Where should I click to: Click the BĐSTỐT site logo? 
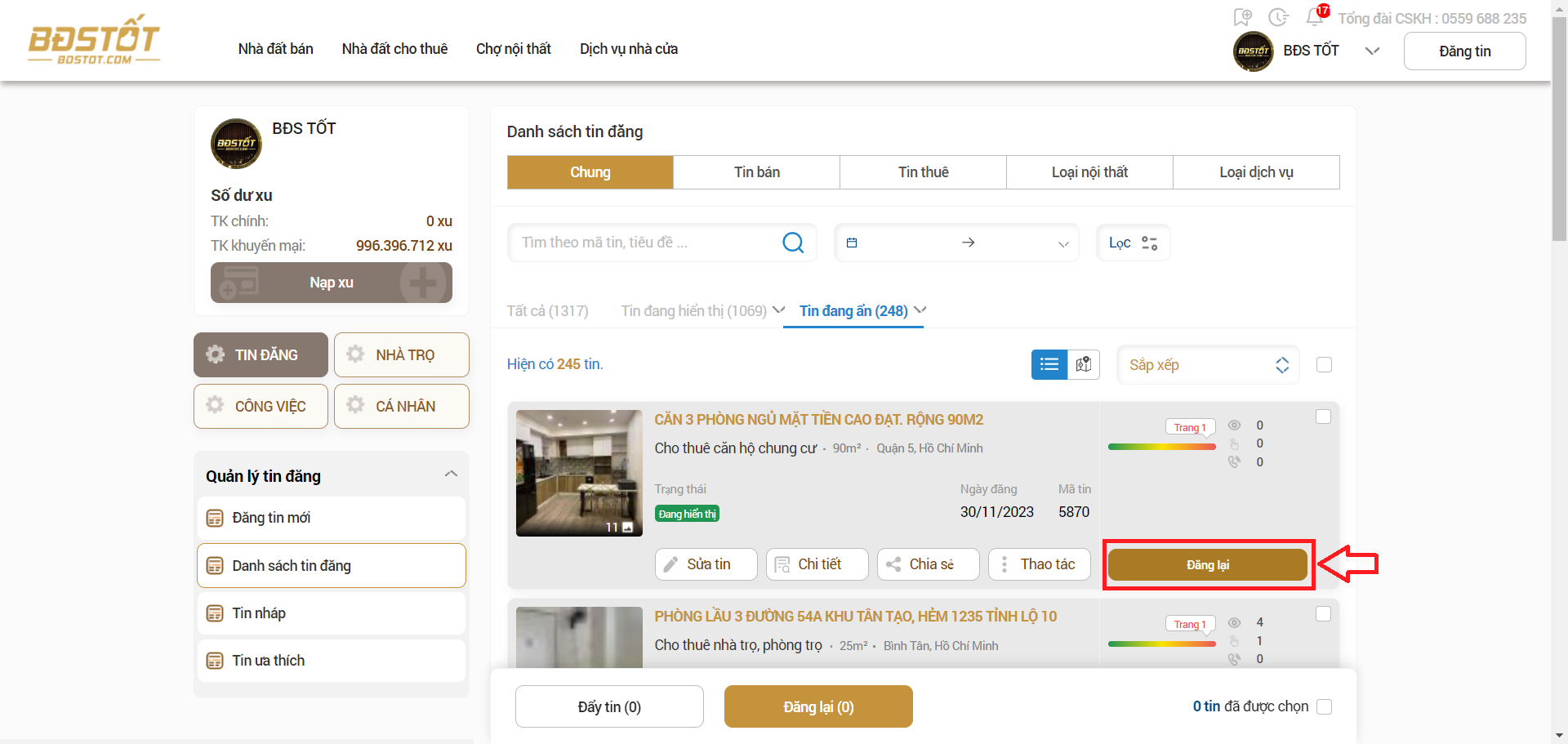(94, 40)
